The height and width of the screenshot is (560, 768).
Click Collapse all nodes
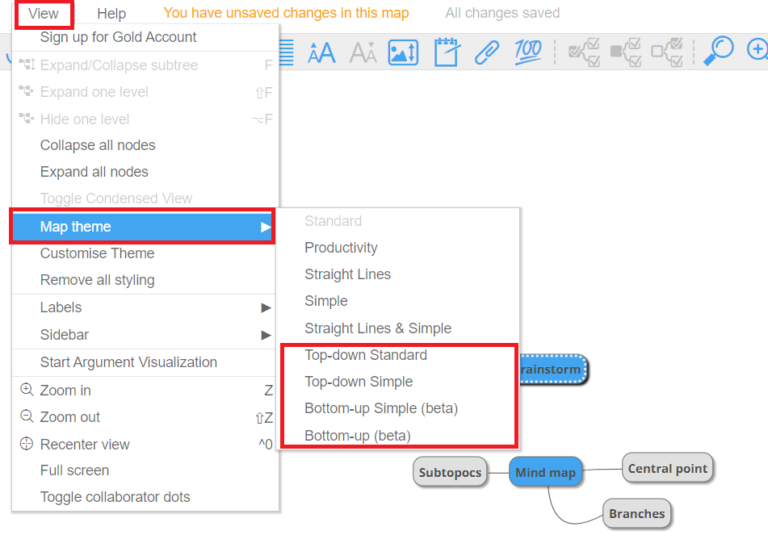point(98,145)
